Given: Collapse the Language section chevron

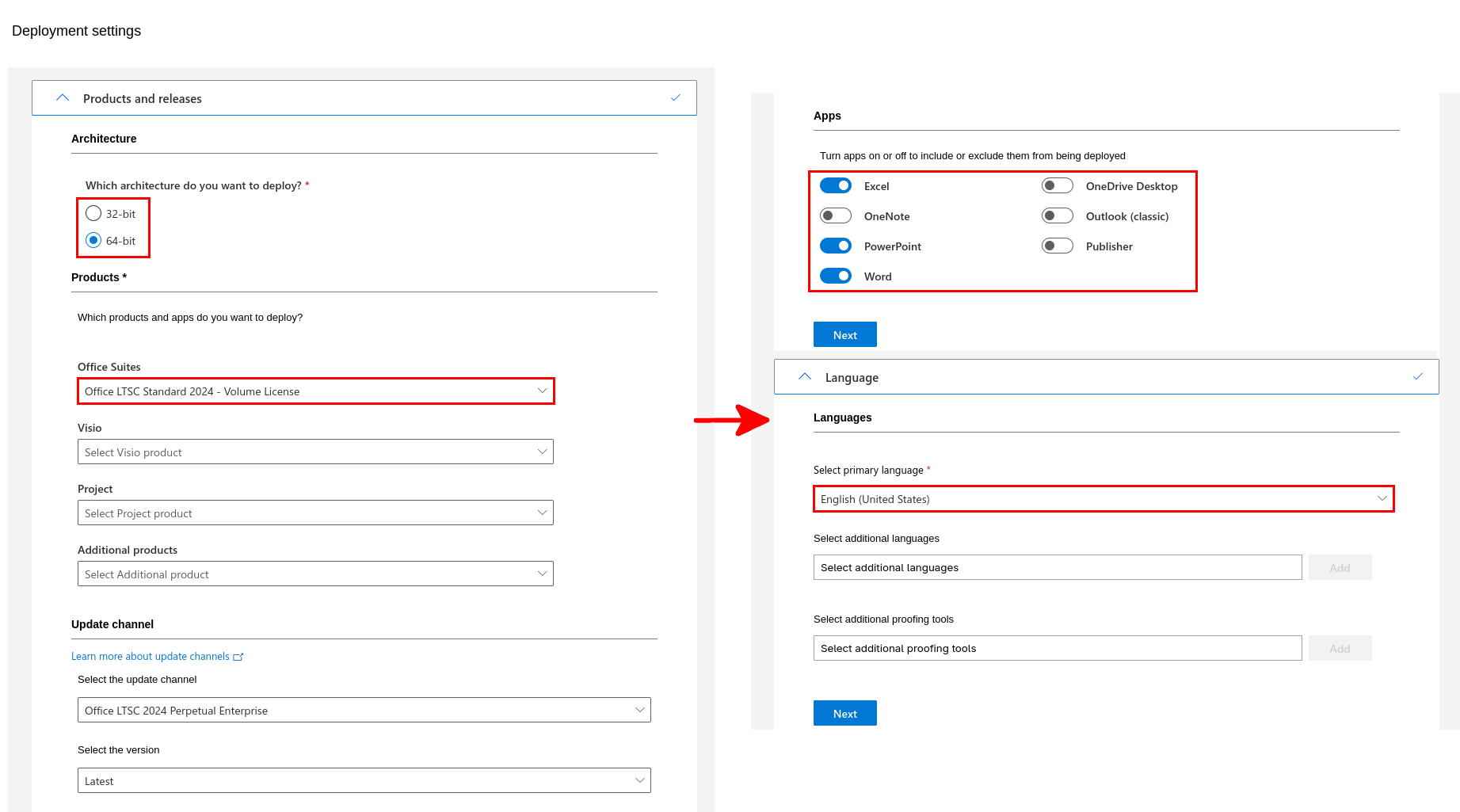Looking at the screenshot, I should [805, 377].
